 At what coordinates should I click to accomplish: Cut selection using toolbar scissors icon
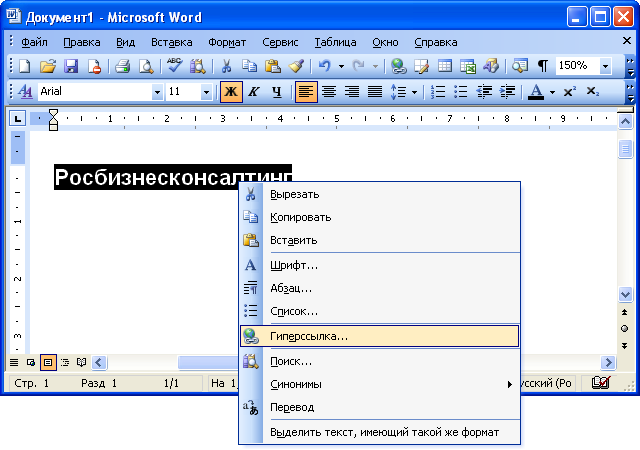coord(226,66)
